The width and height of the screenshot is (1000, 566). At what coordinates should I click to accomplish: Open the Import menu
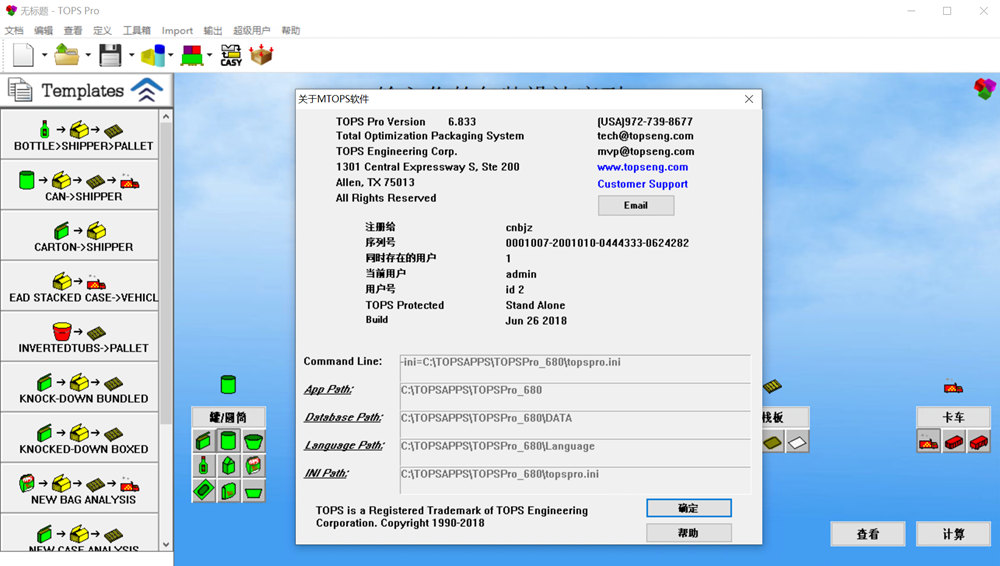(177, 30)
